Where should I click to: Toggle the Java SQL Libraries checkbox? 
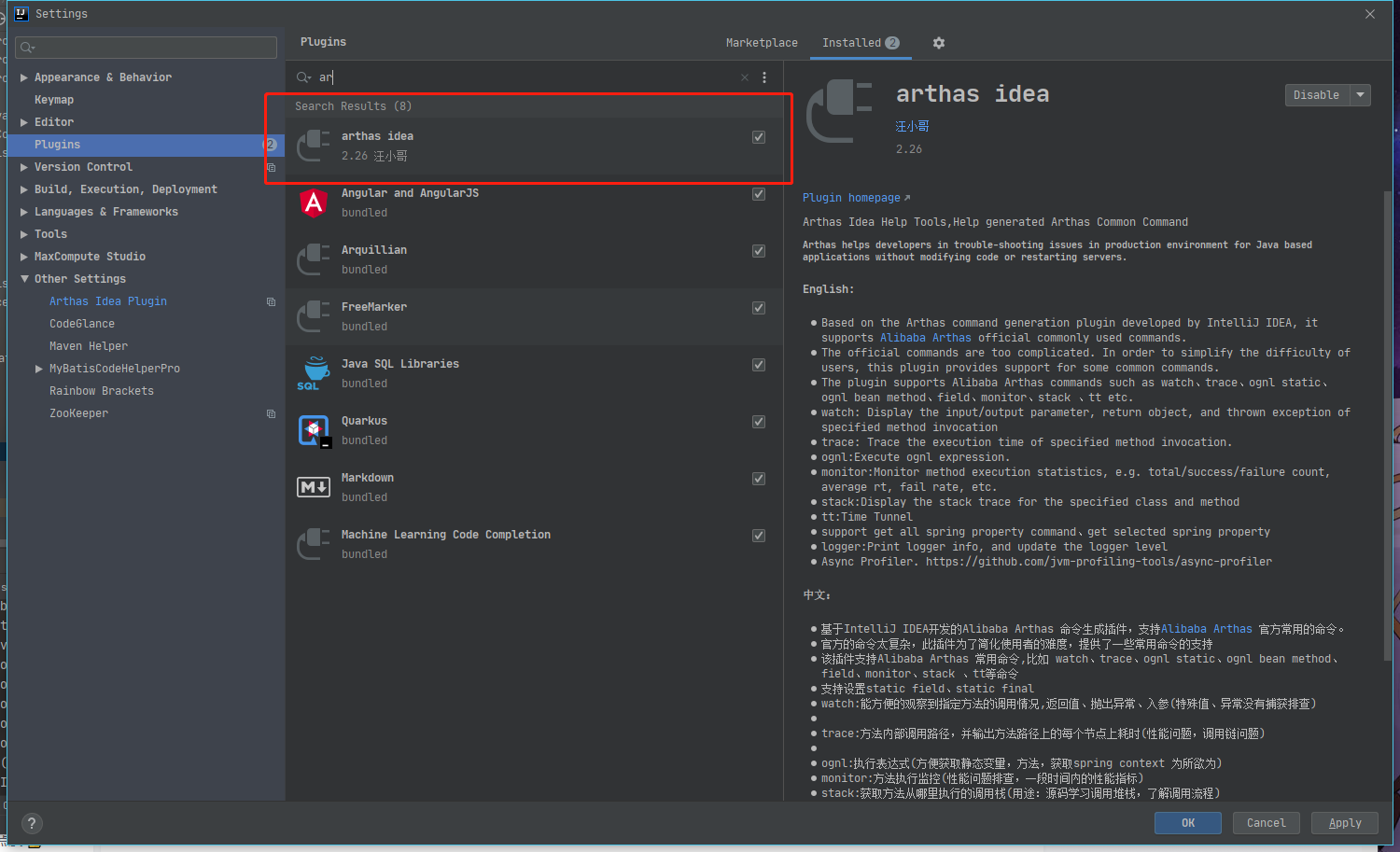tap(759, 365)
